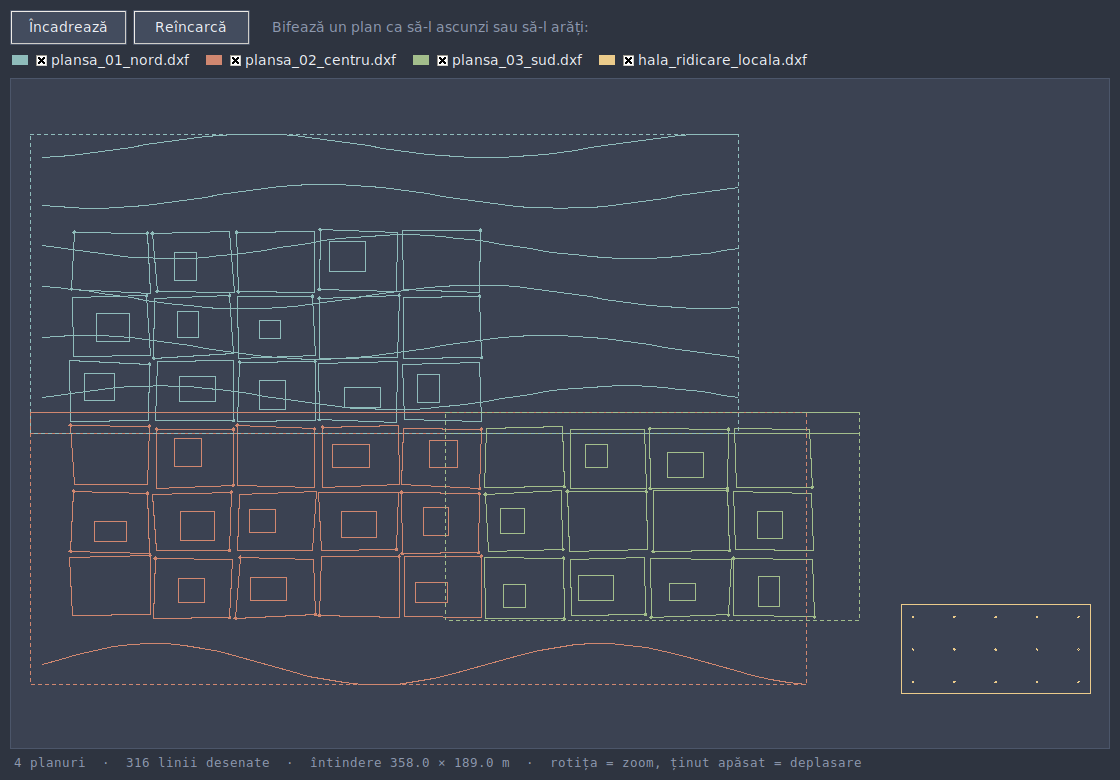Uncheck the plansa_01_nord.dxf checkbox
The height and width of the screenshot is (780, 1120).
(41, 61)
